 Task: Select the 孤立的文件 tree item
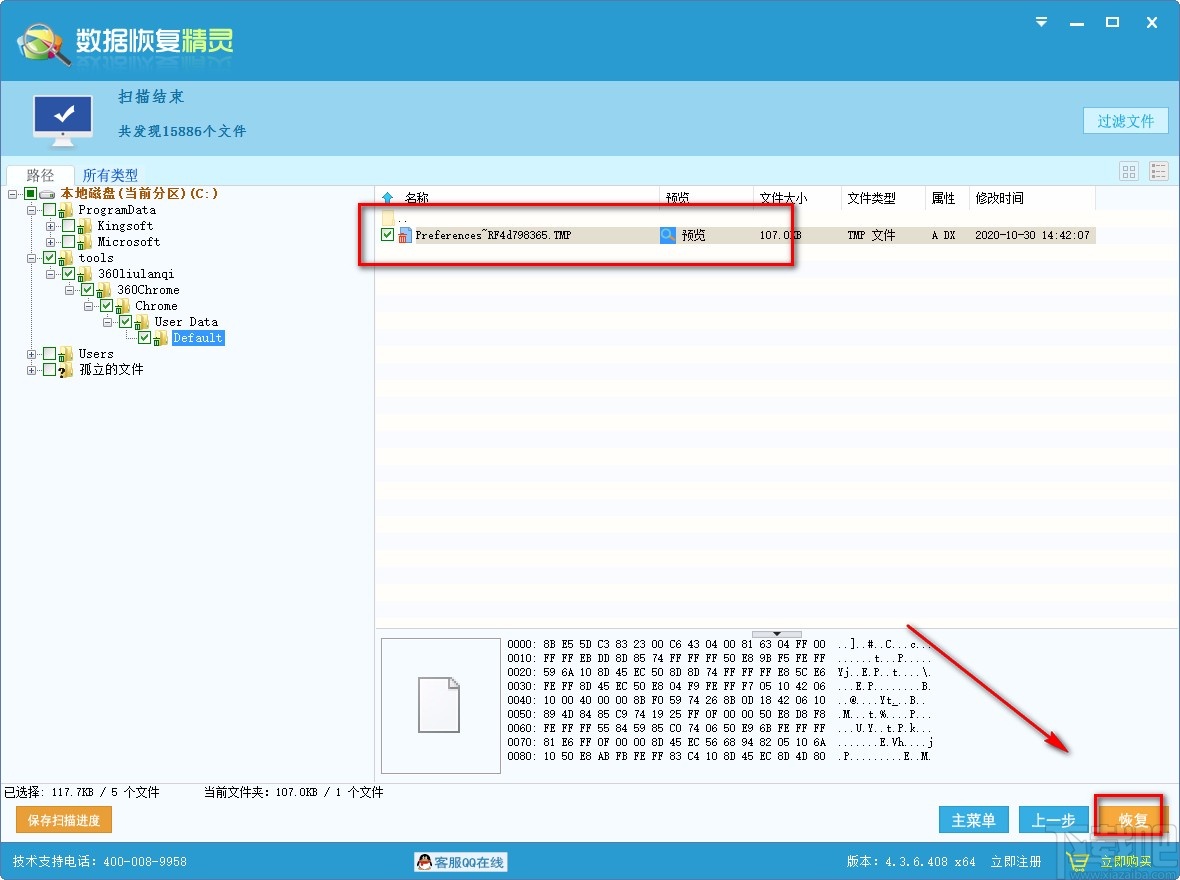point(111,370)
